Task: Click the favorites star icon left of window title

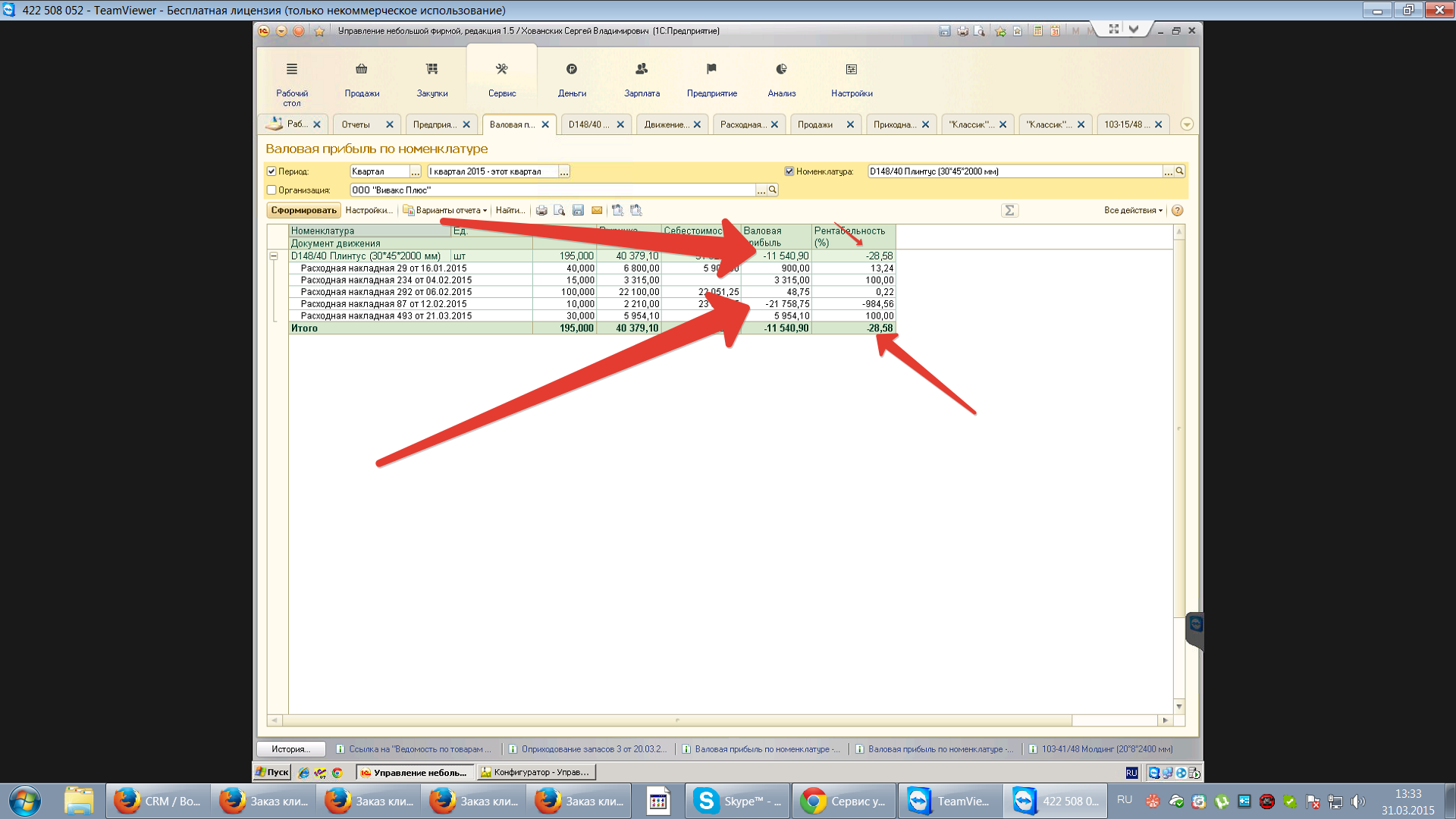Action: (319, 31)
